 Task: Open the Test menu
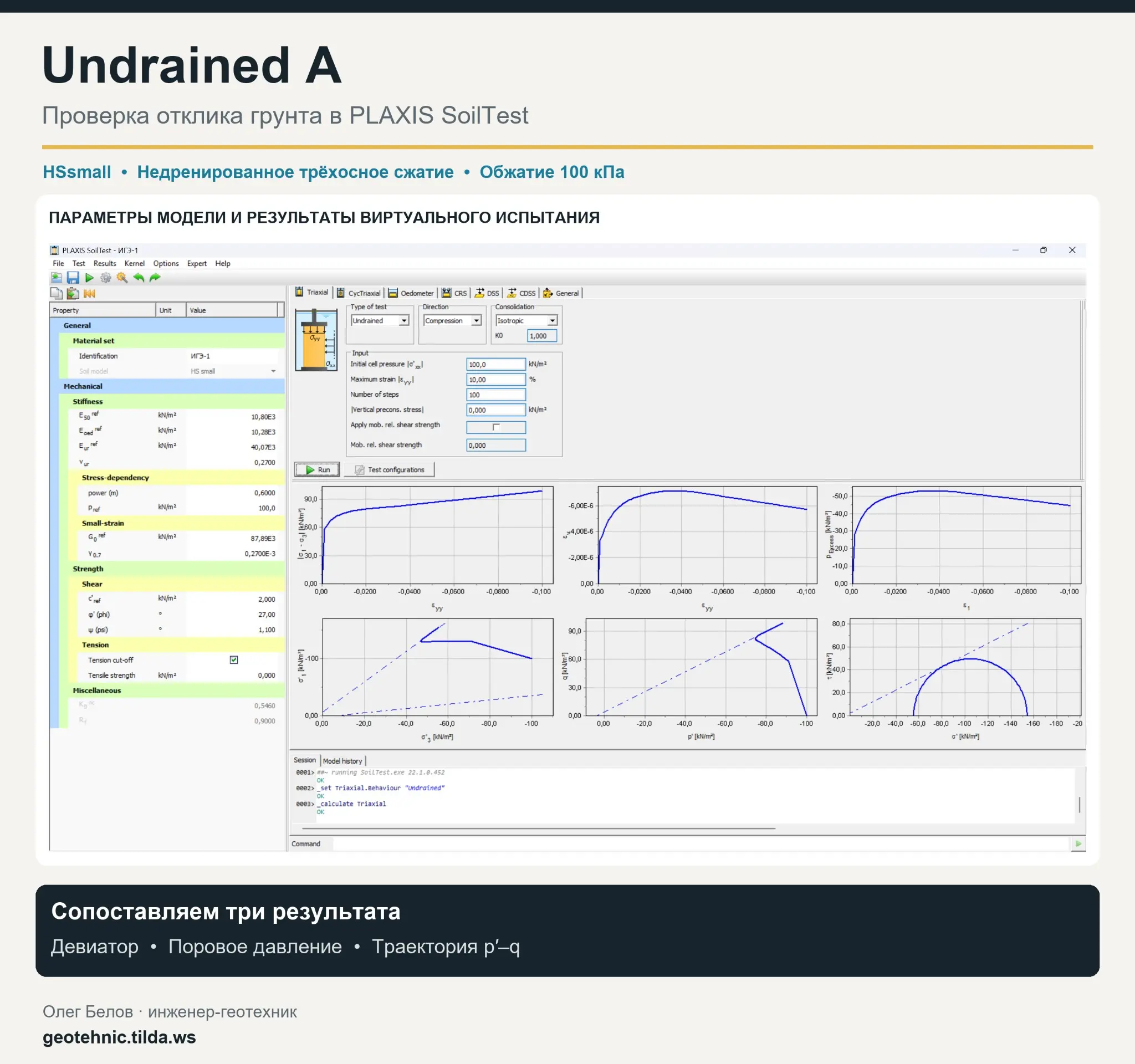79,264
